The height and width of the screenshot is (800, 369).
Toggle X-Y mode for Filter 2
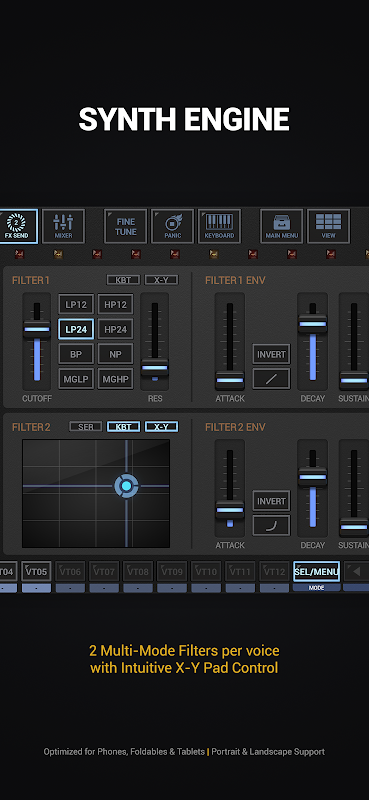coord(161,427)
